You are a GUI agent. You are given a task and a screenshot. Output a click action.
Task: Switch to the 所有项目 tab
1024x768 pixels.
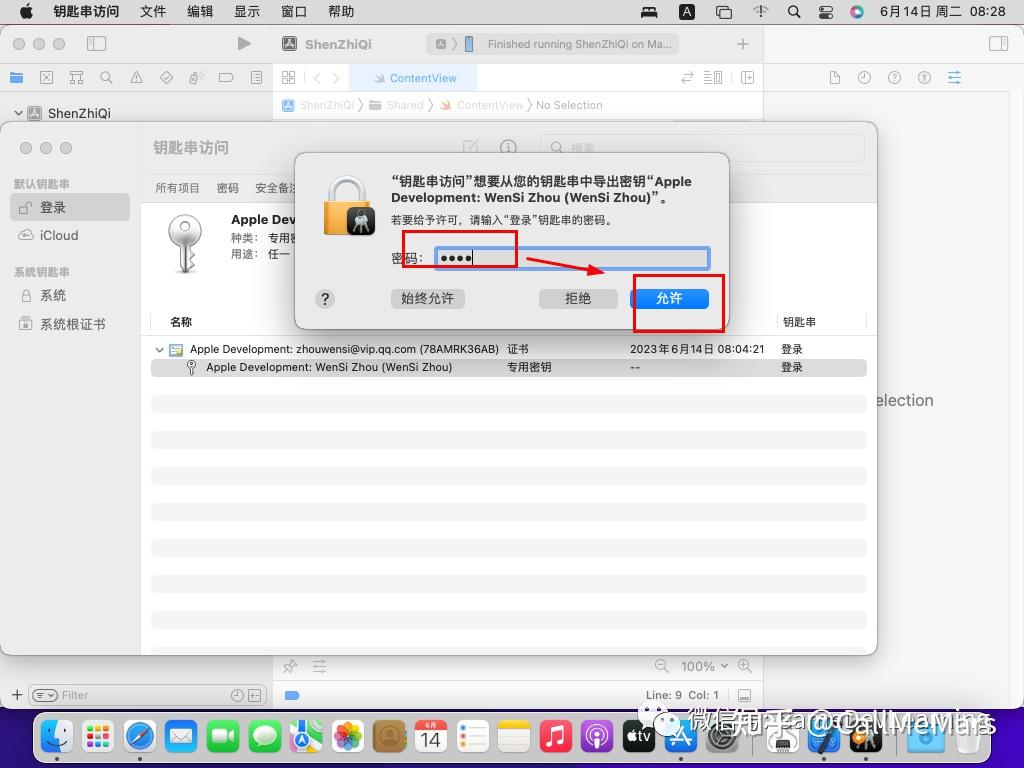coord(177,188)
